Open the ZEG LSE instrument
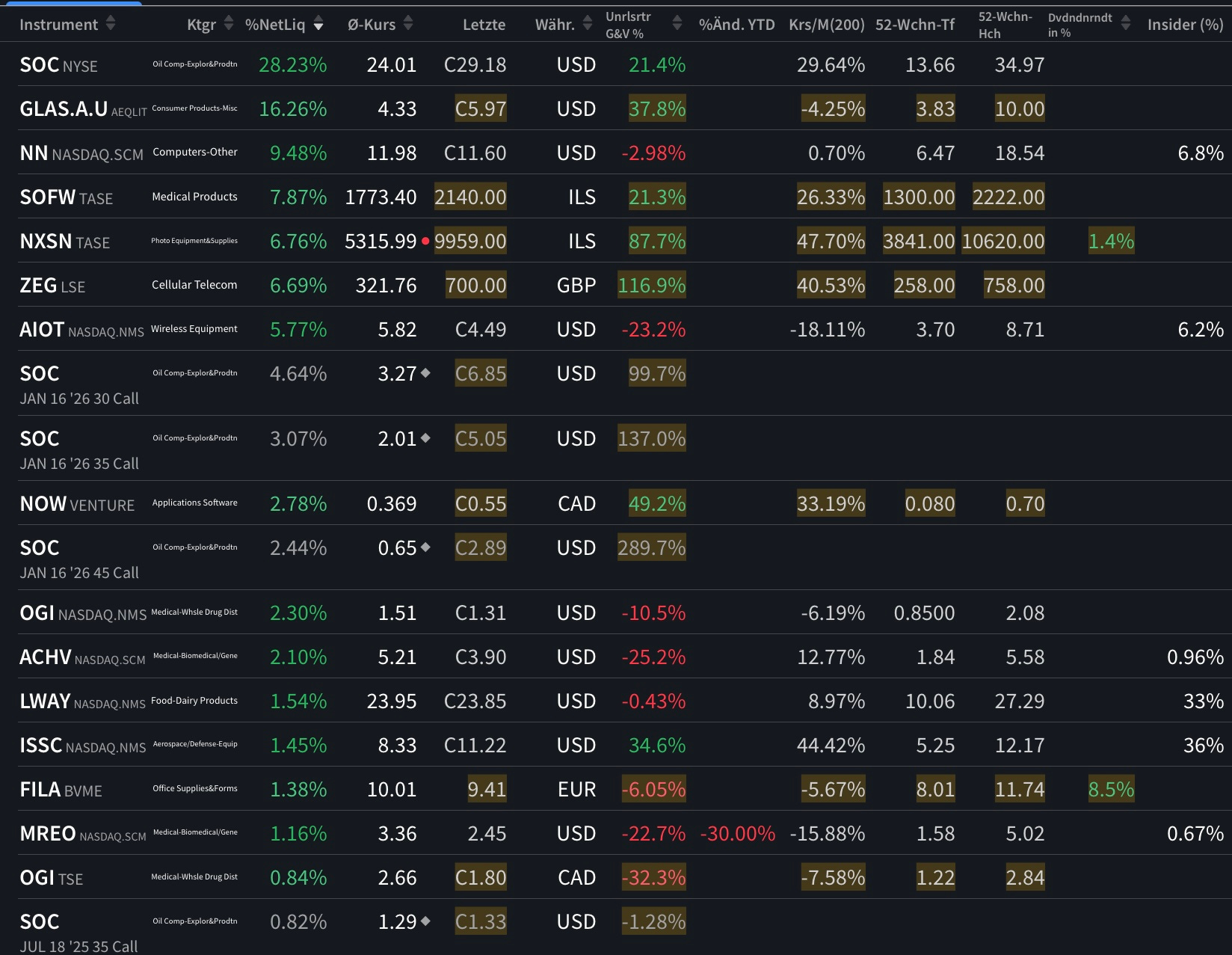 pos(52,286)
